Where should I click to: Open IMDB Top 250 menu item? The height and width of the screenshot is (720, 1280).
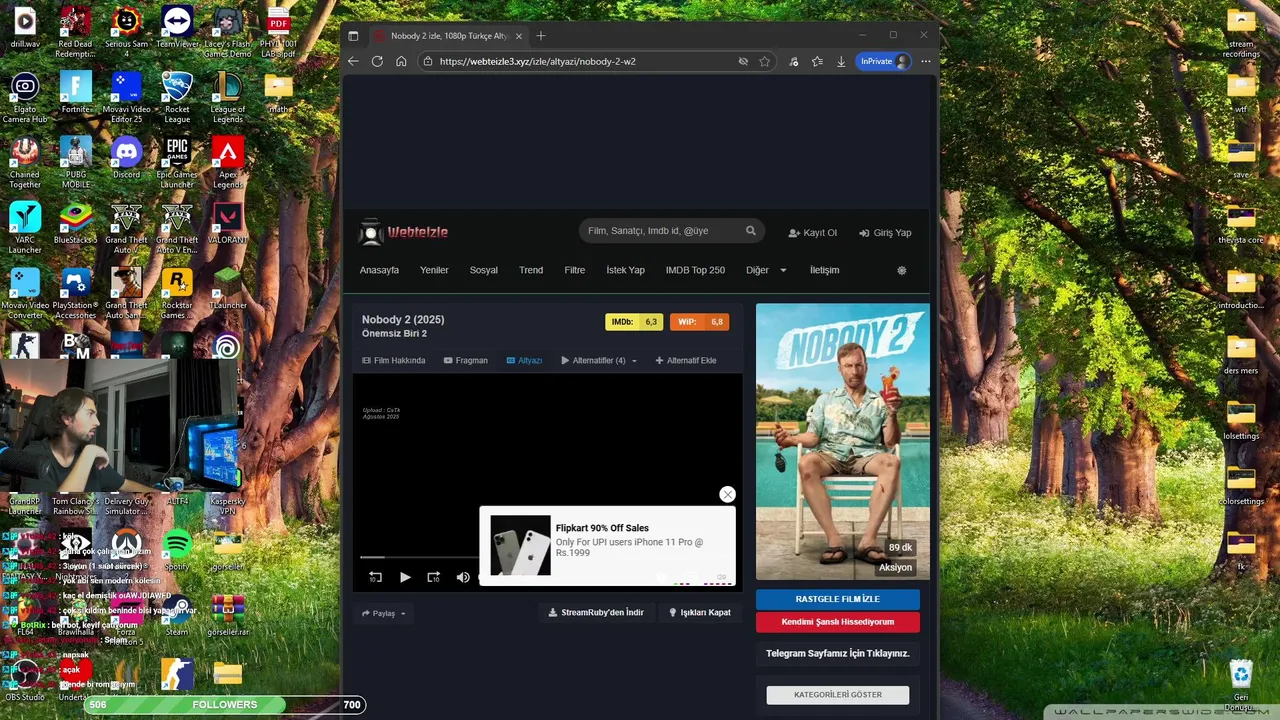pos(695,270)
